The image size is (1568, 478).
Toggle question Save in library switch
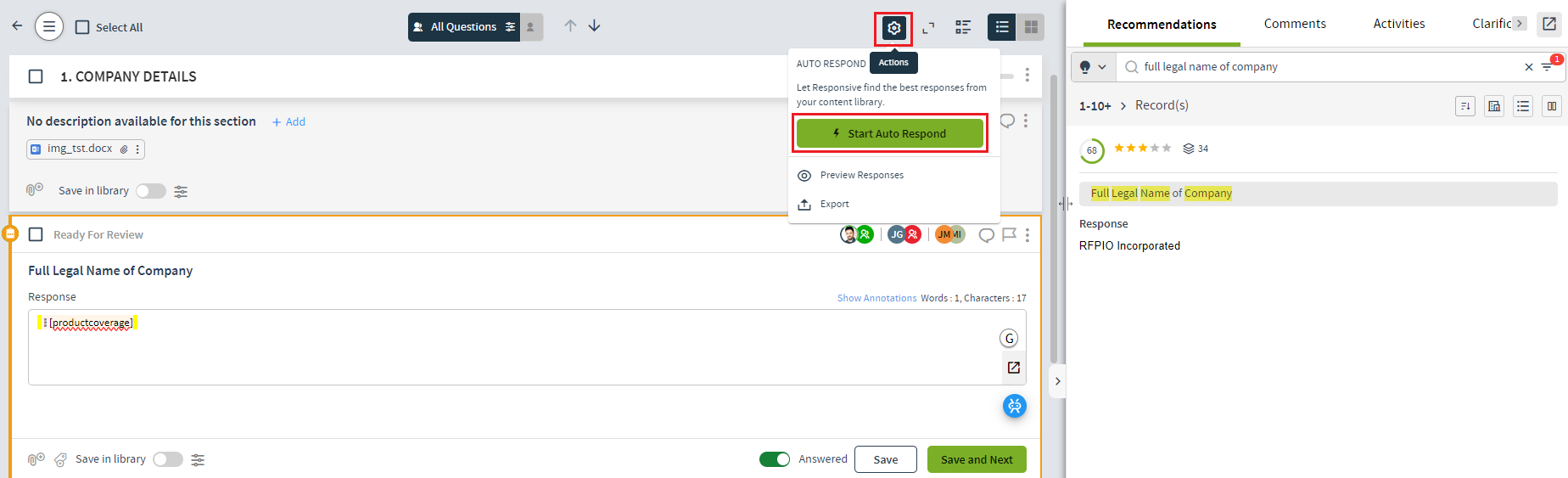(168, 459)
